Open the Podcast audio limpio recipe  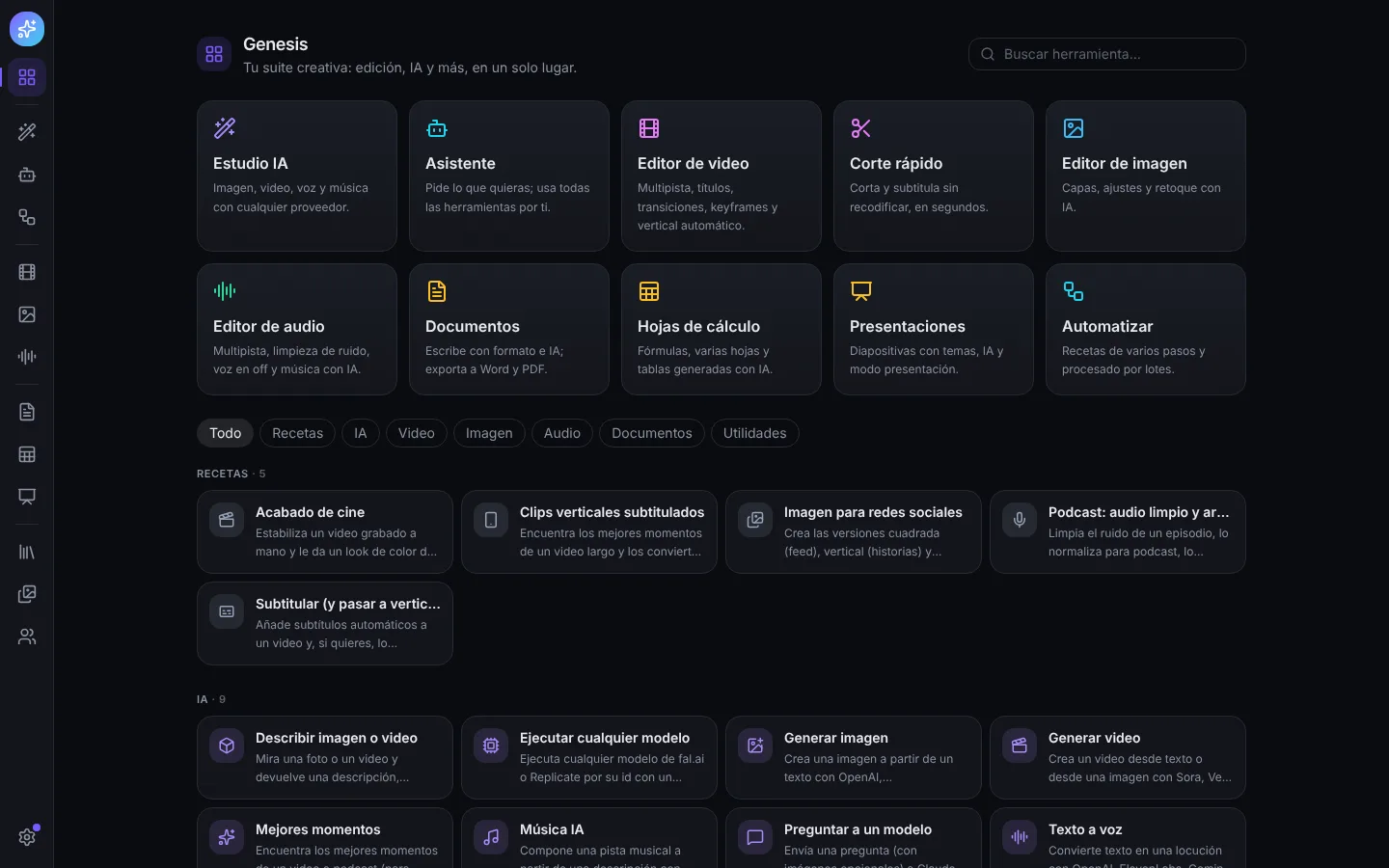(1118, 531)
